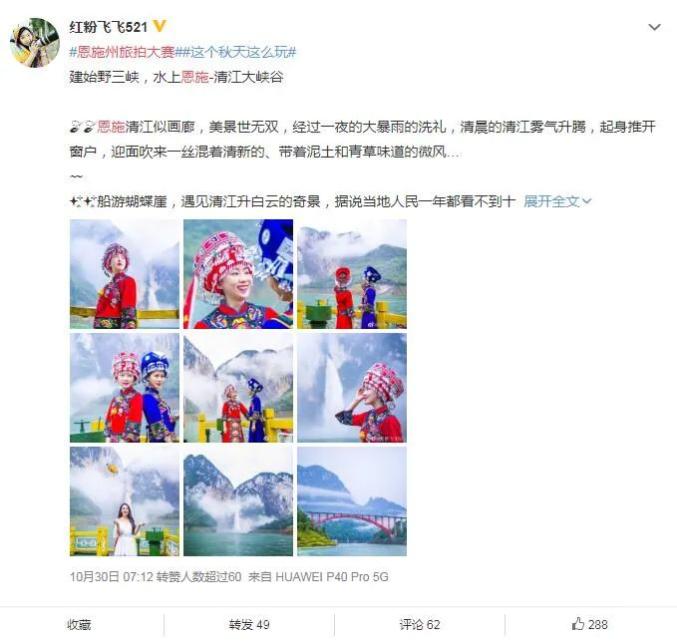Click the 收藏 favorite button
The image size is (677, 642).
[79, 624]
